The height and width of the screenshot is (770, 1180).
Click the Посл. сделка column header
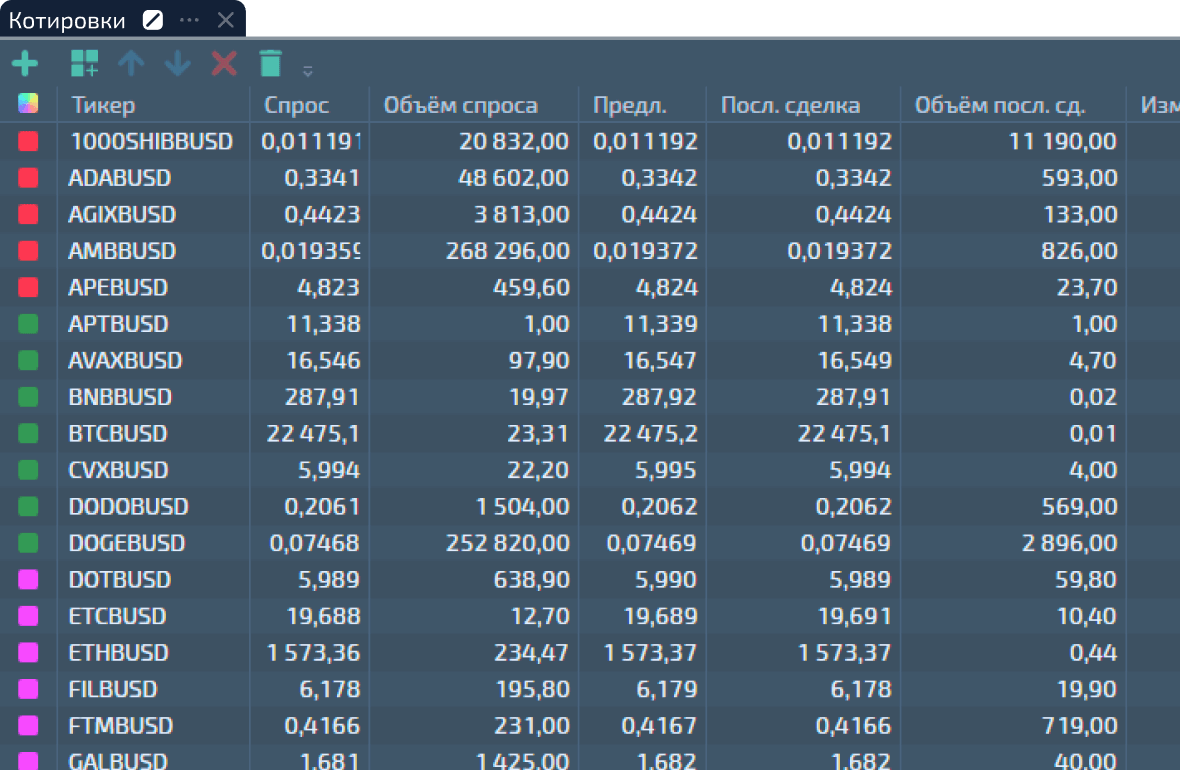(790, 105)
